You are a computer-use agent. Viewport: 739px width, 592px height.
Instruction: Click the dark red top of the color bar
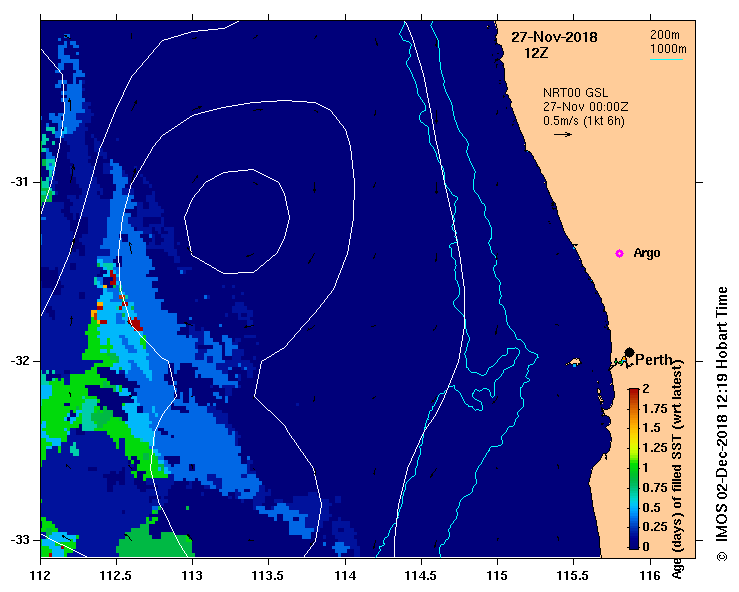[x=634, y=394]
